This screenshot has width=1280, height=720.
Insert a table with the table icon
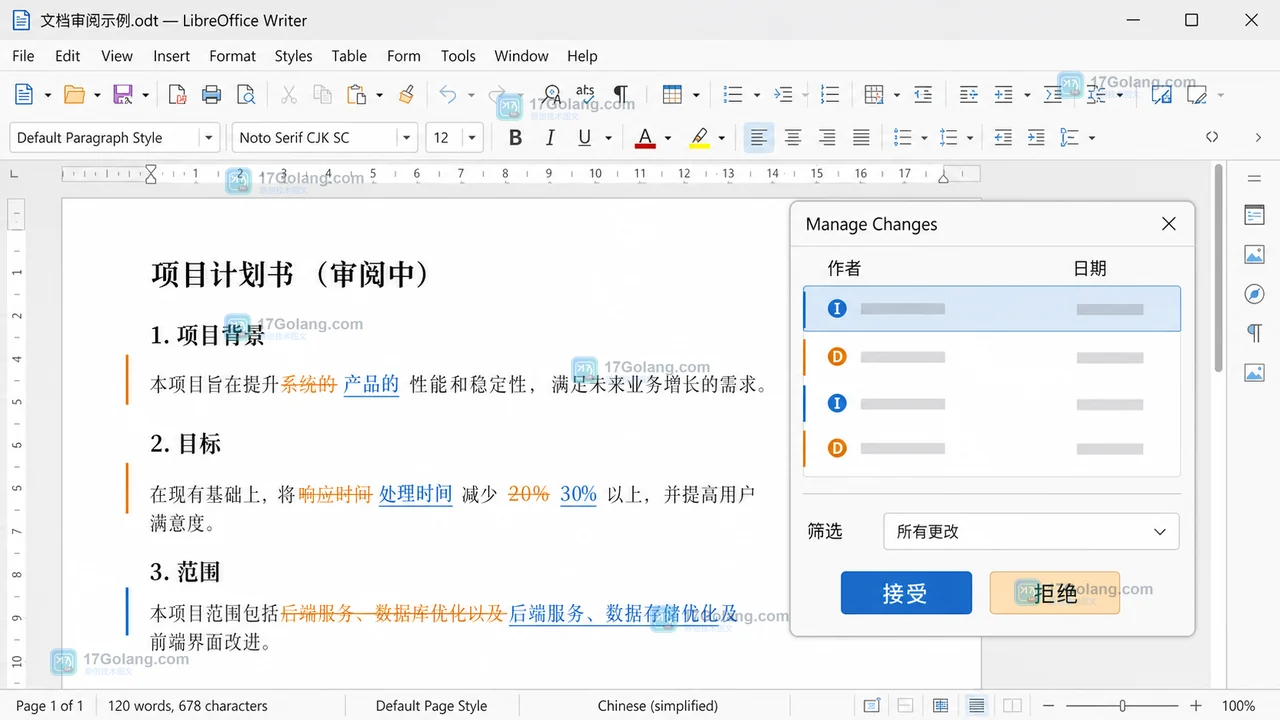click(672, 95)
